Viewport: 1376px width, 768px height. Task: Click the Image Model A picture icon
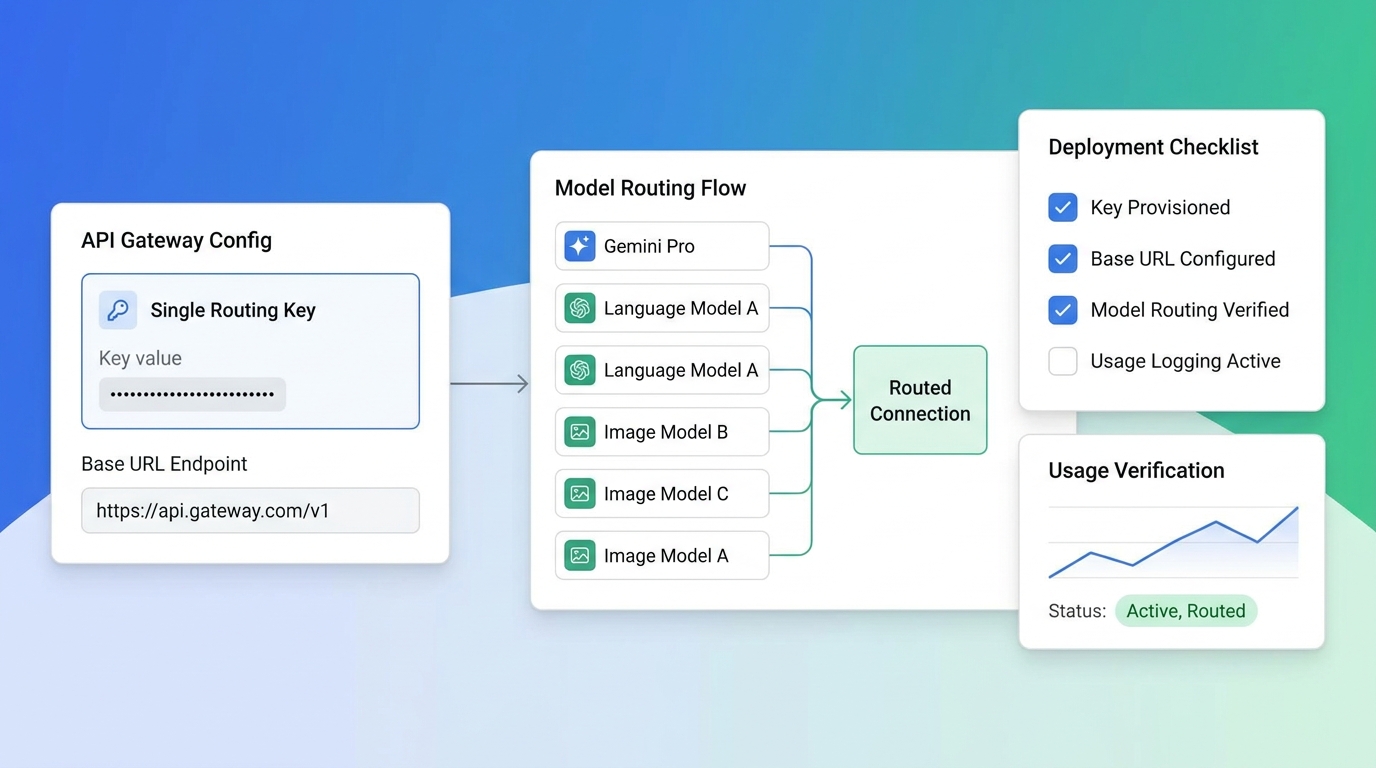tap(579, 556)
